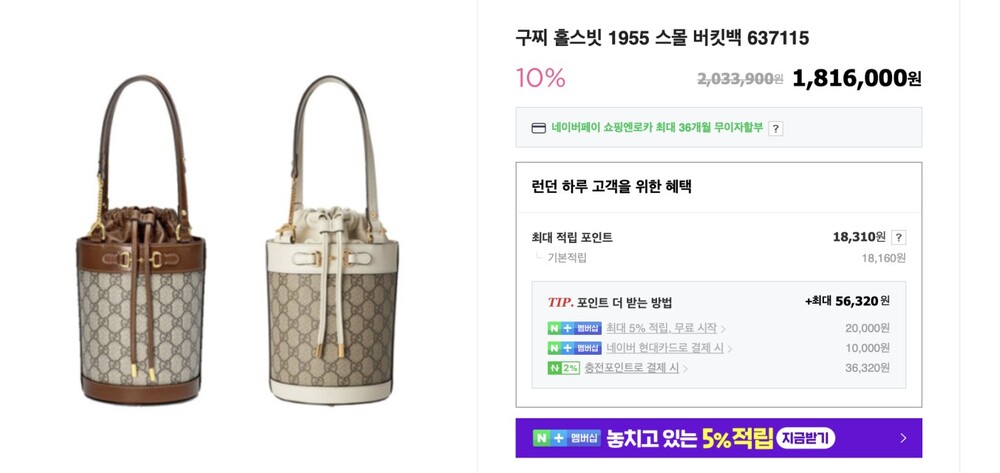Click the N 2% badge beside 충전포인트
Screen dimensions: 1000x473
[x=563, y=368]
